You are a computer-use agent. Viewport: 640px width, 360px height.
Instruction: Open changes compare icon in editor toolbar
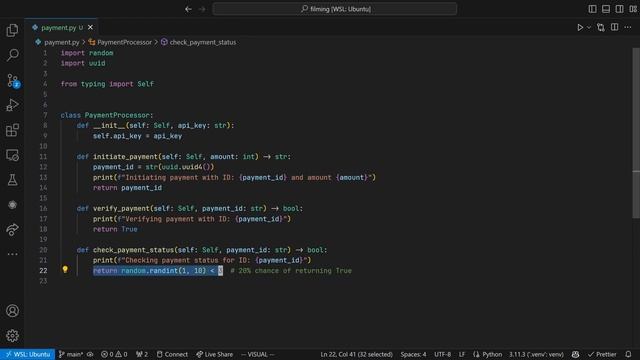[x=601, y=27]
